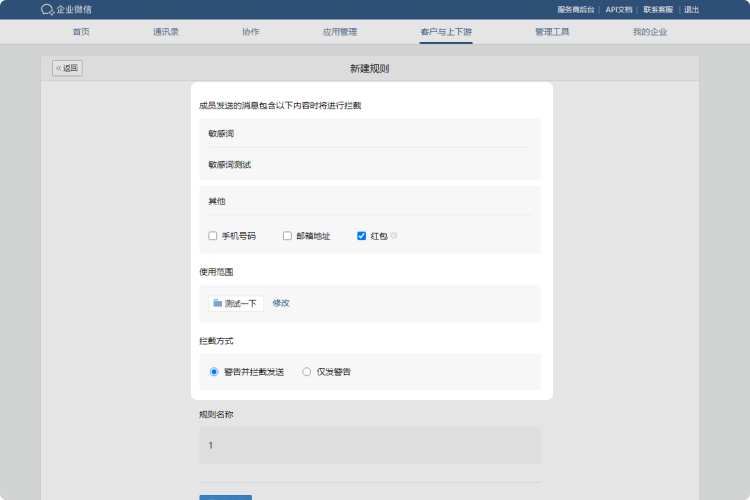
Task: Go to the 协作 tab
Action: coord(250,32)
